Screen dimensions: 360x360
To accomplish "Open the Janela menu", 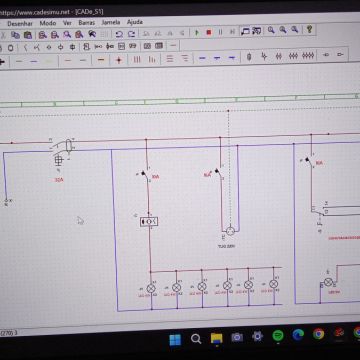I will pyautogui.click(x=111, y=23).
